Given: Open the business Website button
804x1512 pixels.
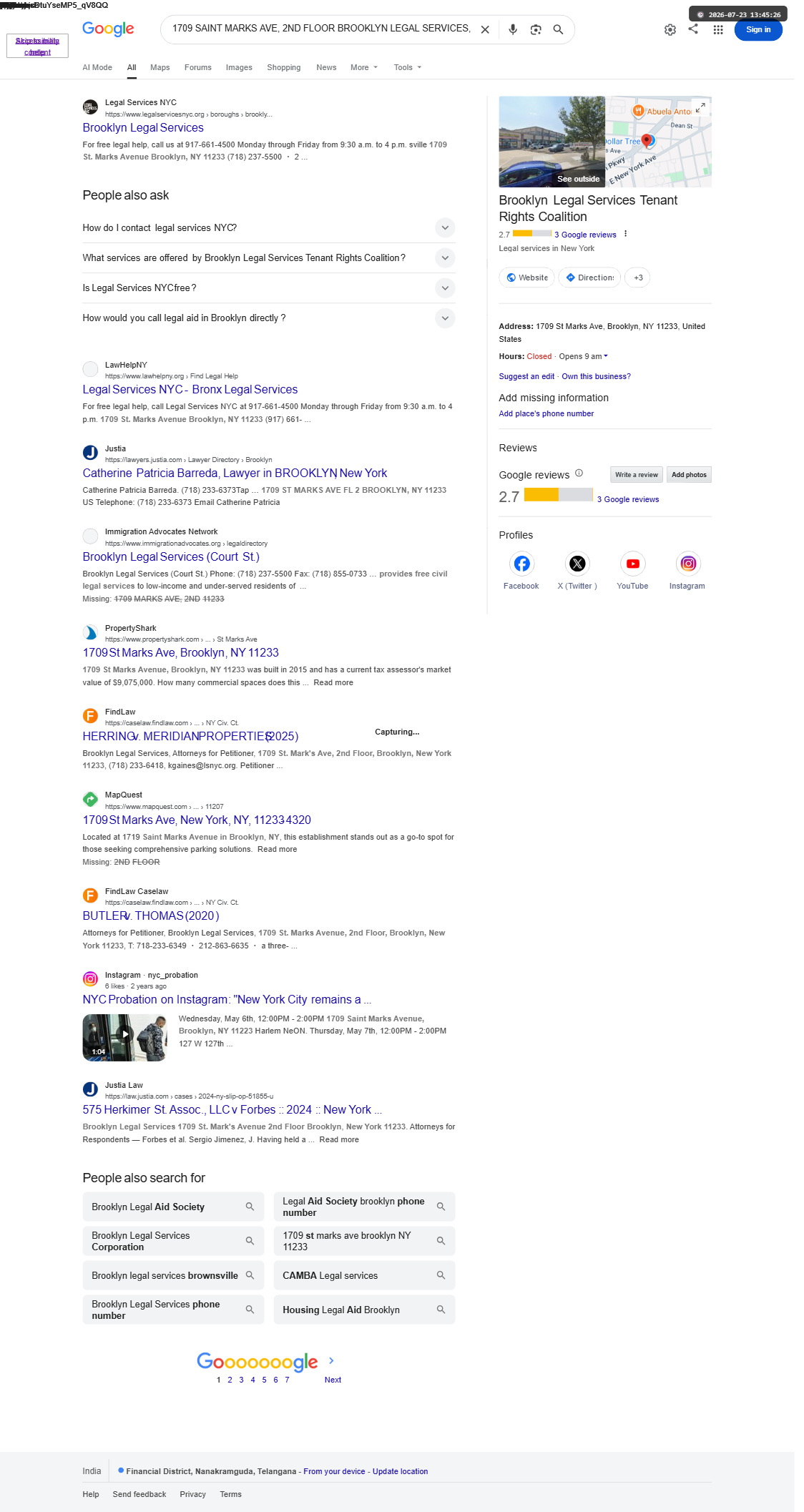Looking at the screenshot, I should point(526,278).
